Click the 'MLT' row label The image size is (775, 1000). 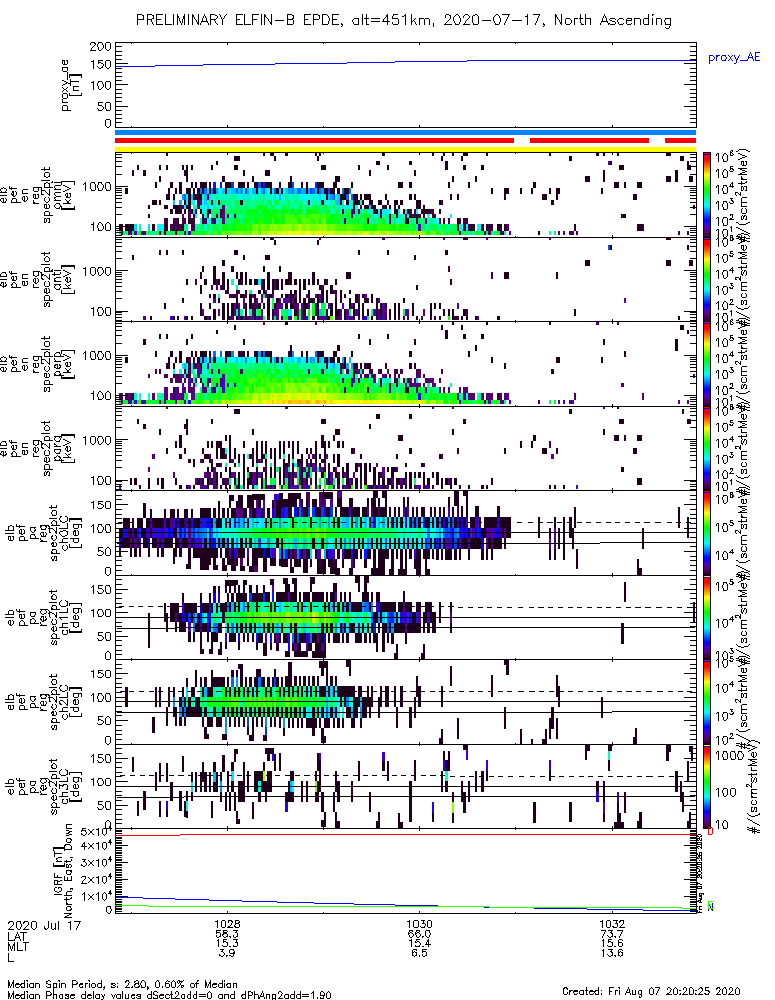pos(17,946)
